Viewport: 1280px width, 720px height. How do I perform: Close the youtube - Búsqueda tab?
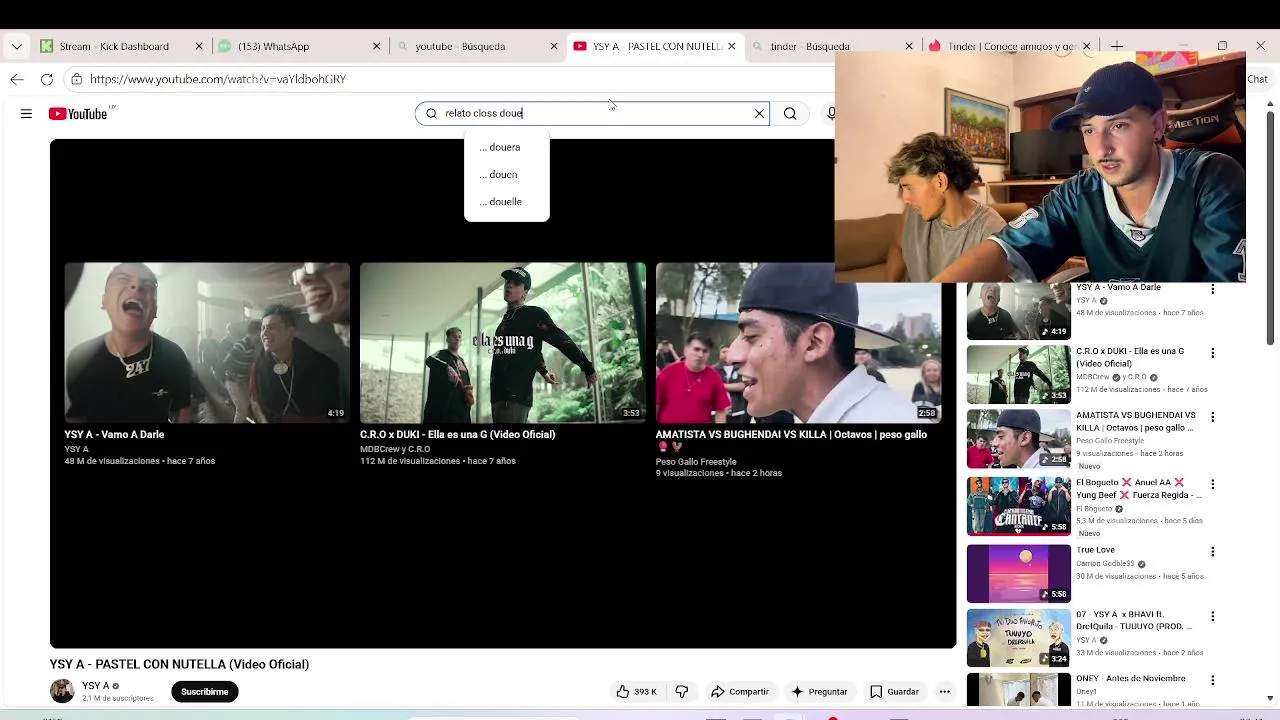click(554, 46)
